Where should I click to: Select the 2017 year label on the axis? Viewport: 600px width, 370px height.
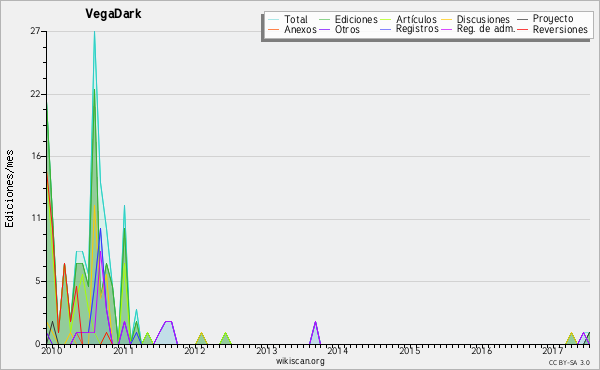(x=553, y=350)
